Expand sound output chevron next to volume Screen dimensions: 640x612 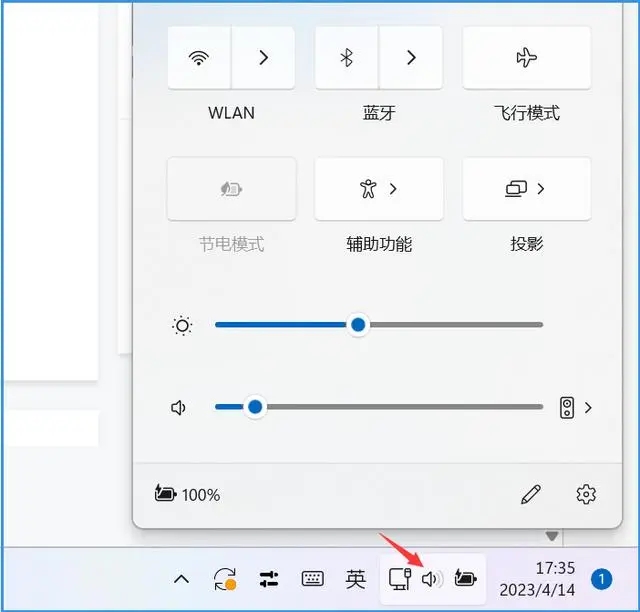pyautogui.click(x=588, y=407)
